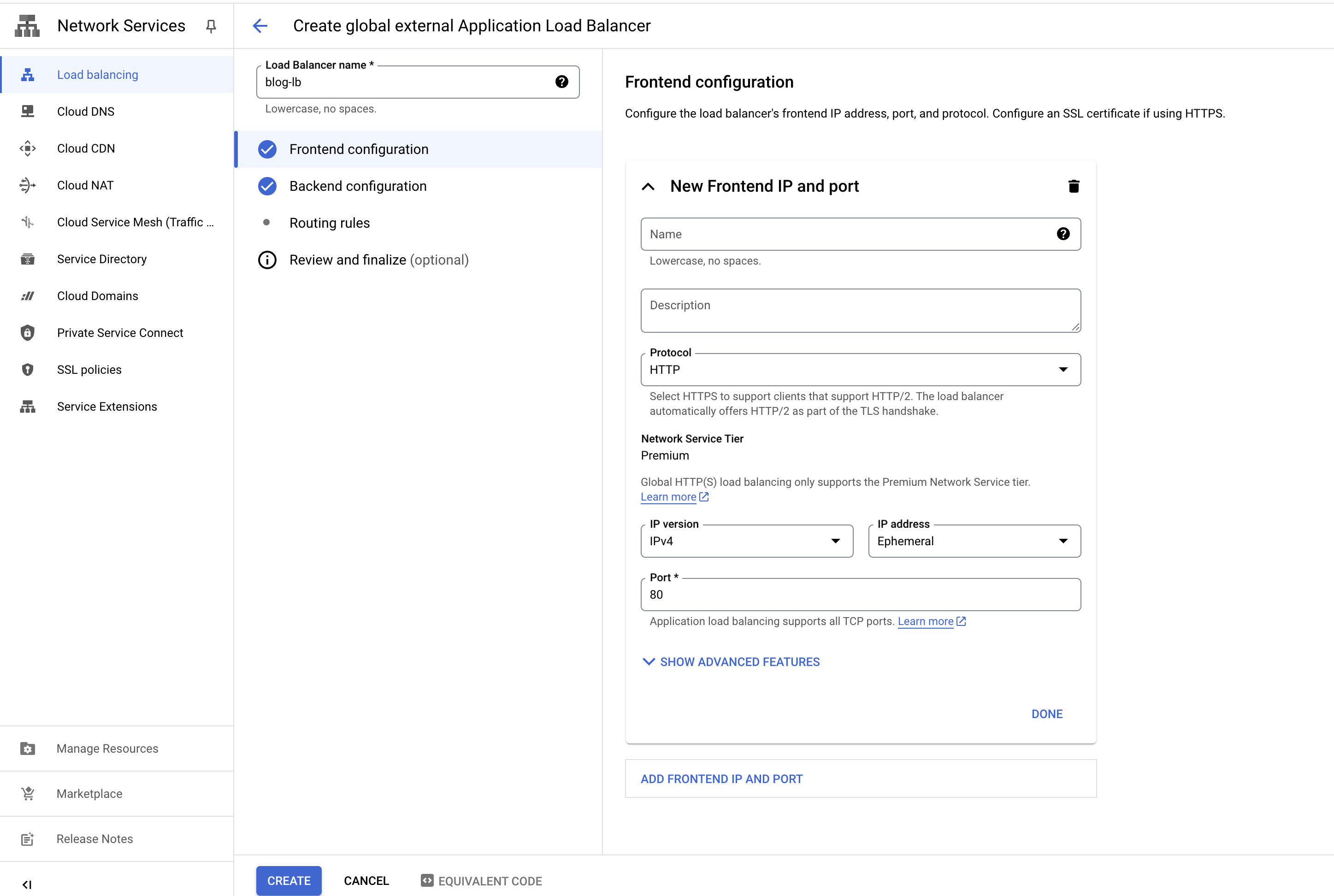Open Cloud Service Mesh in the sidebar
The height and width of the screenshot is (896, 1334).
click(x=117, y=222)
